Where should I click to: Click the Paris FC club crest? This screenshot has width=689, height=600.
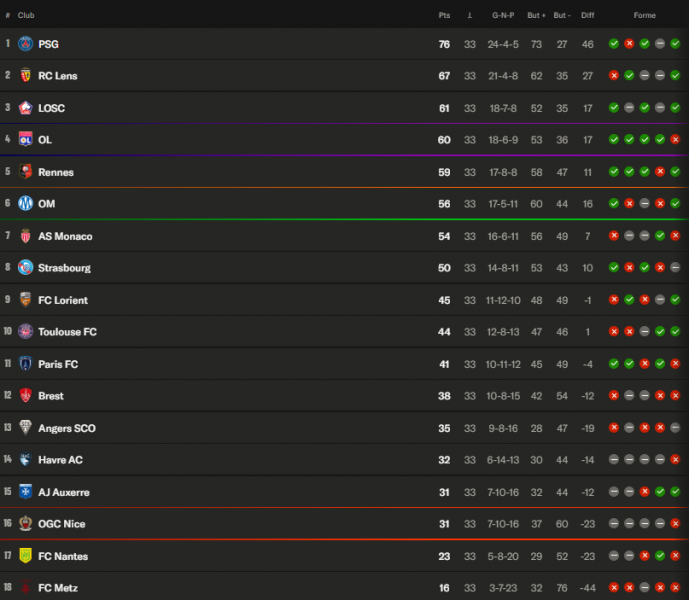tap(25, 364)
